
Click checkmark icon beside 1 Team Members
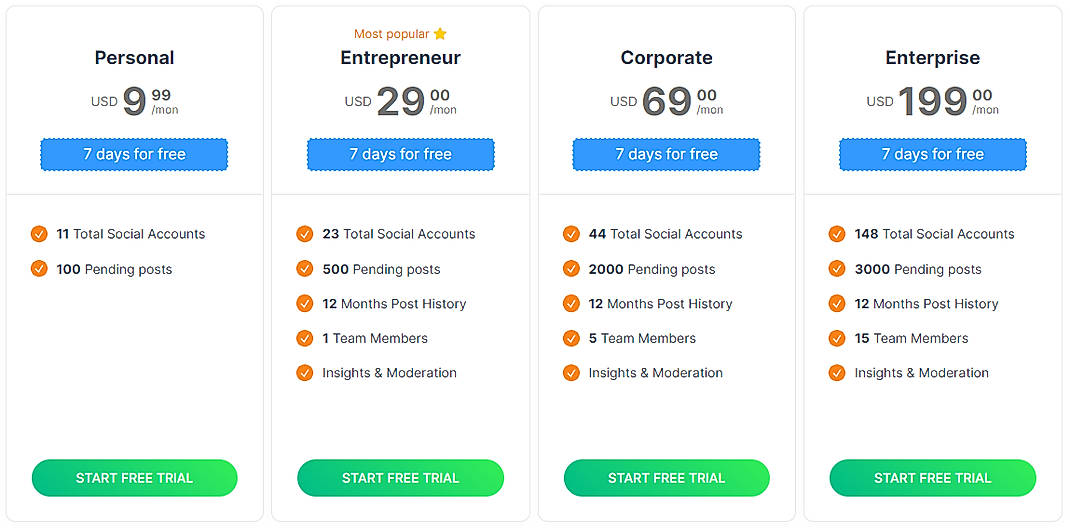tap(305, 338)
